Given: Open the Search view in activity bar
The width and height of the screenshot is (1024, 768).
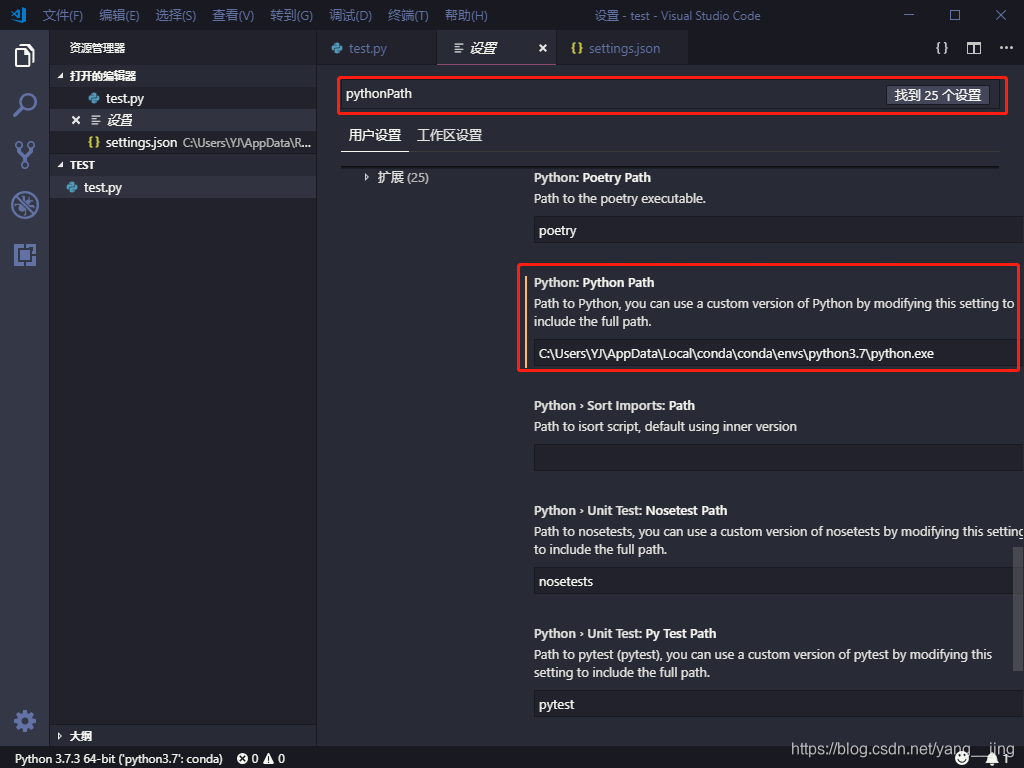Looking at the screenshot, I should [25, 105].
